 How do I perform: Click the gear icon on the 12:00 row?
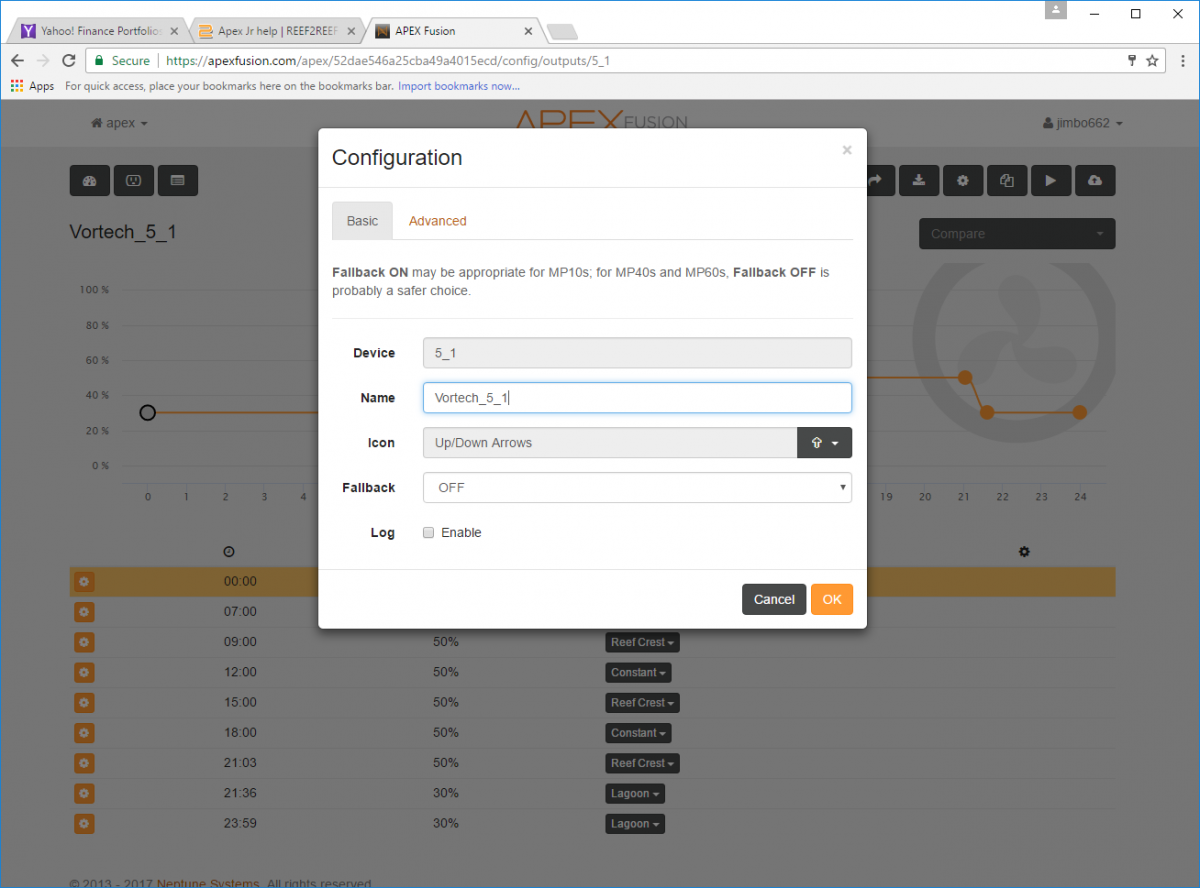[84, 672]
